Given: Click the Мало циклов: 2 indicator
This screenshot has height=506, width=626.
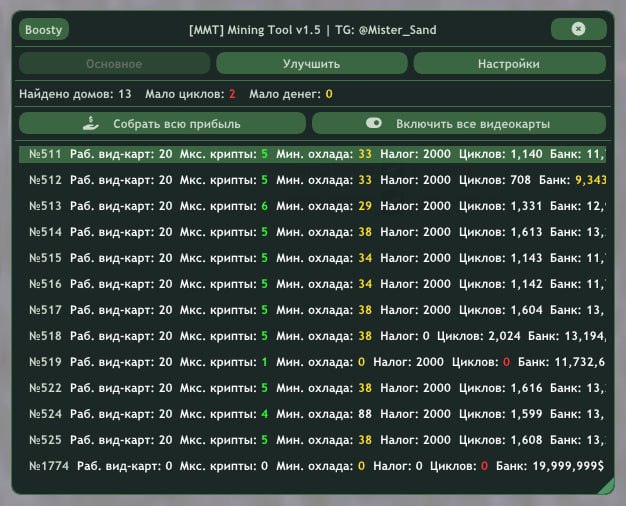Looking at the screenshot, I should point(190,94).
